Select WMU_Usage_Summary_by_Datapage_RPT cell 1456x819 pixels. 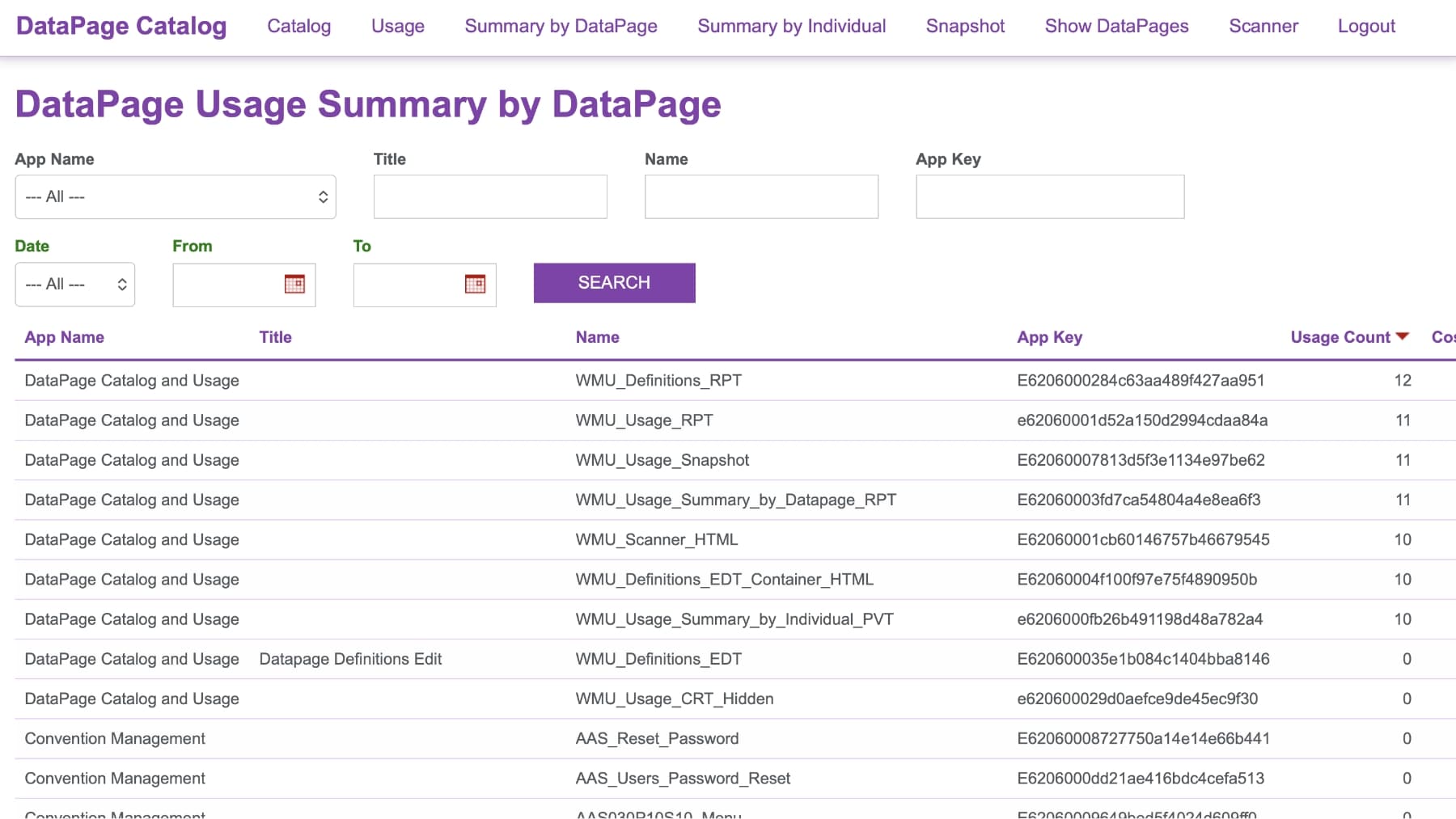point(736,500)
